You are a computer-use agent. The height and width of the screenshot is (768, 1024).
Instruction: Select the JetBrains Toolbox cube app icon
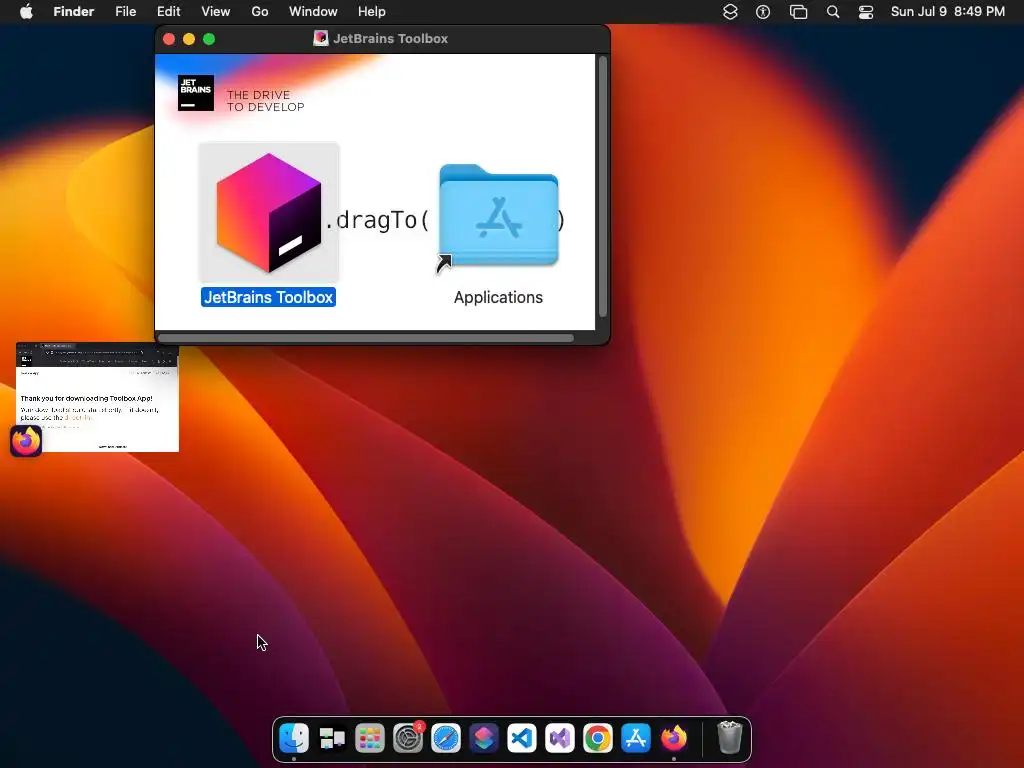pyautogui.click(x=269, y=212)
